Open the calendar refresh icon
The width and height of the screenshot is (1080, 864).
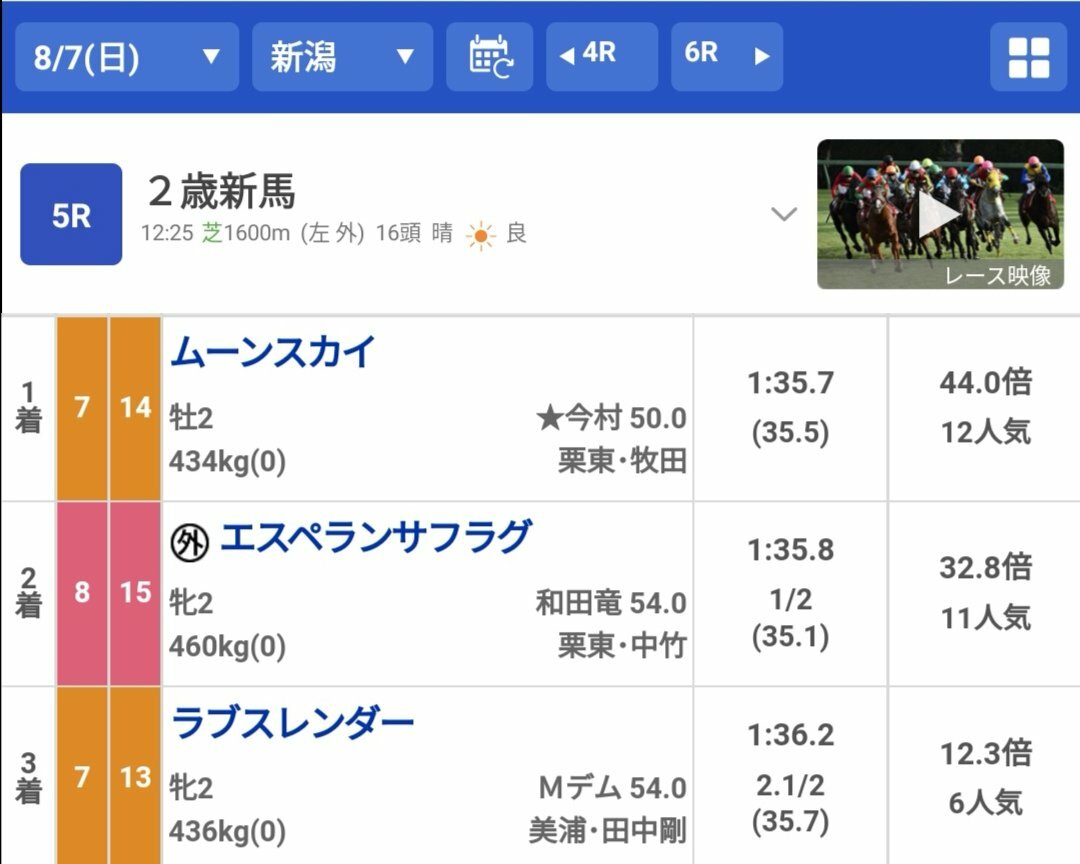[x=490, y=56]
